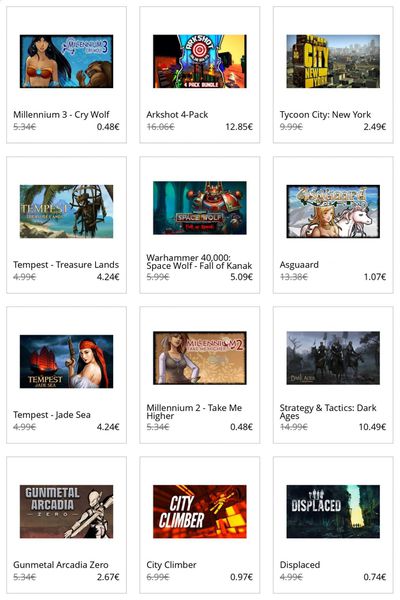
Task: Open the Tempest - Treasure Lands thumbnail
Action: 66,211
